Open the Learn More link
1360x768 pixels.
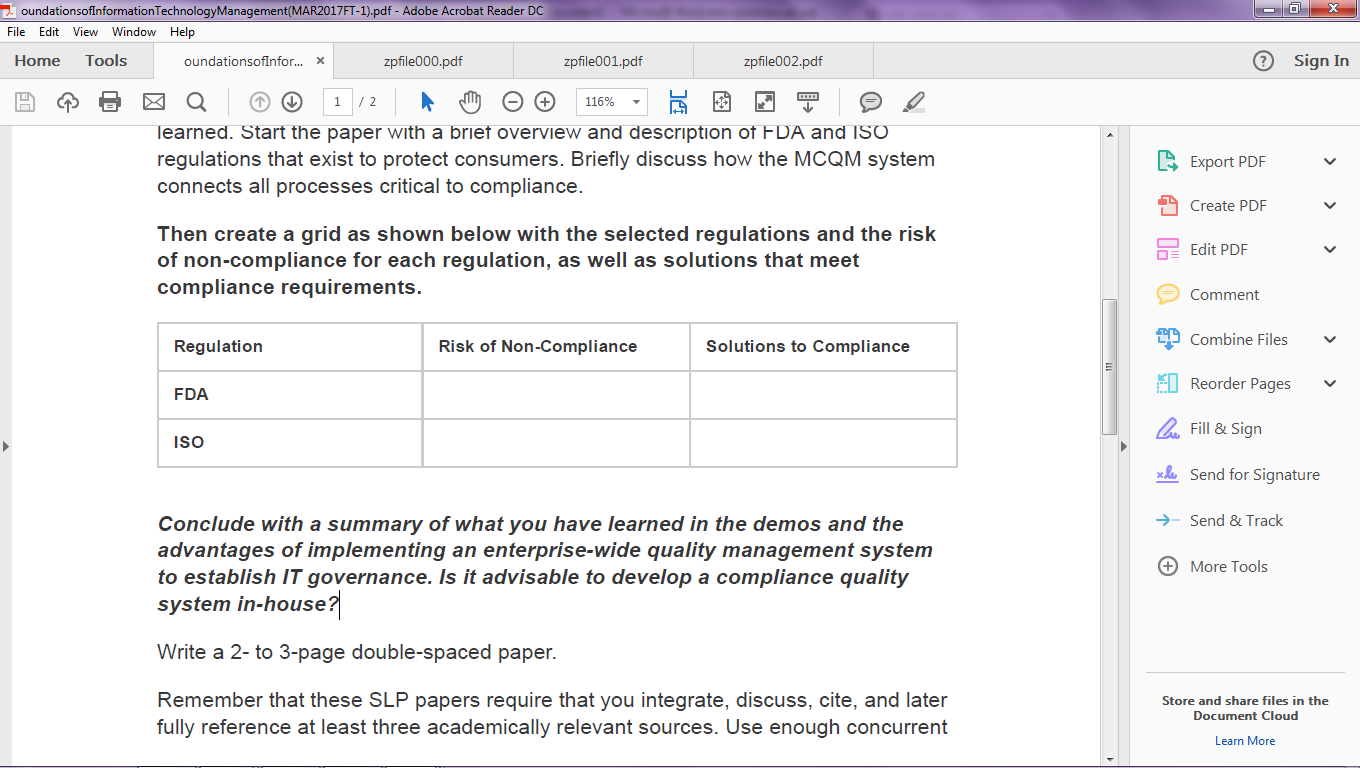1245,740
